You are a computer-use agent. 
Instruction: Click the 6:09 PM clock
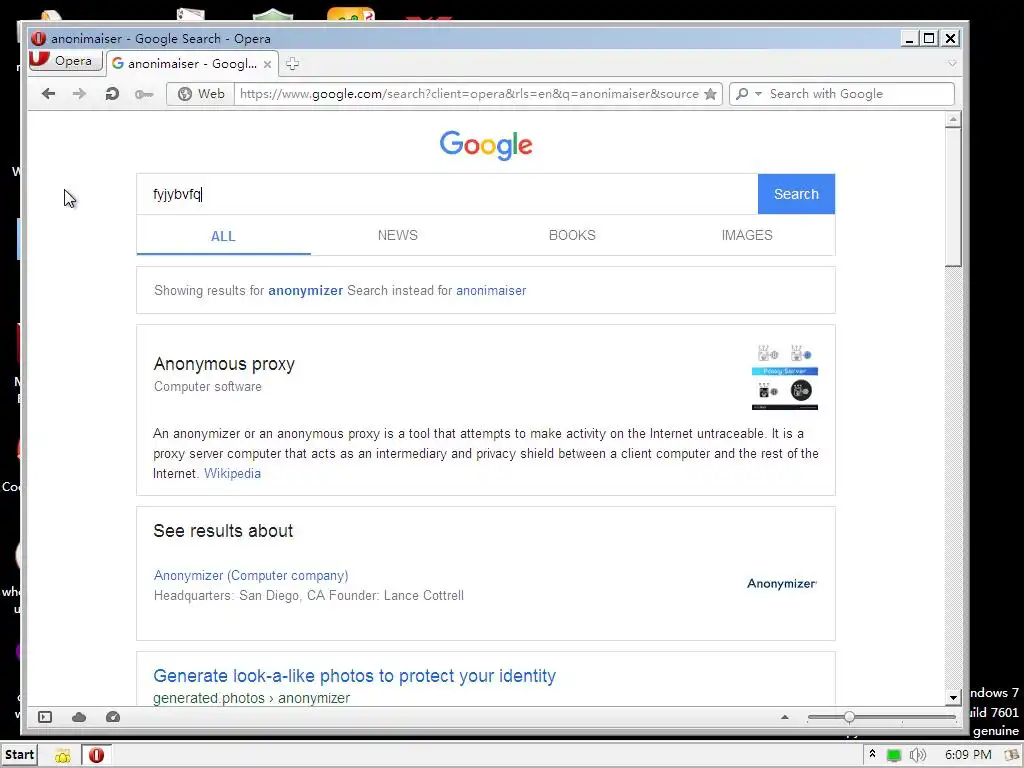point(968,755)
